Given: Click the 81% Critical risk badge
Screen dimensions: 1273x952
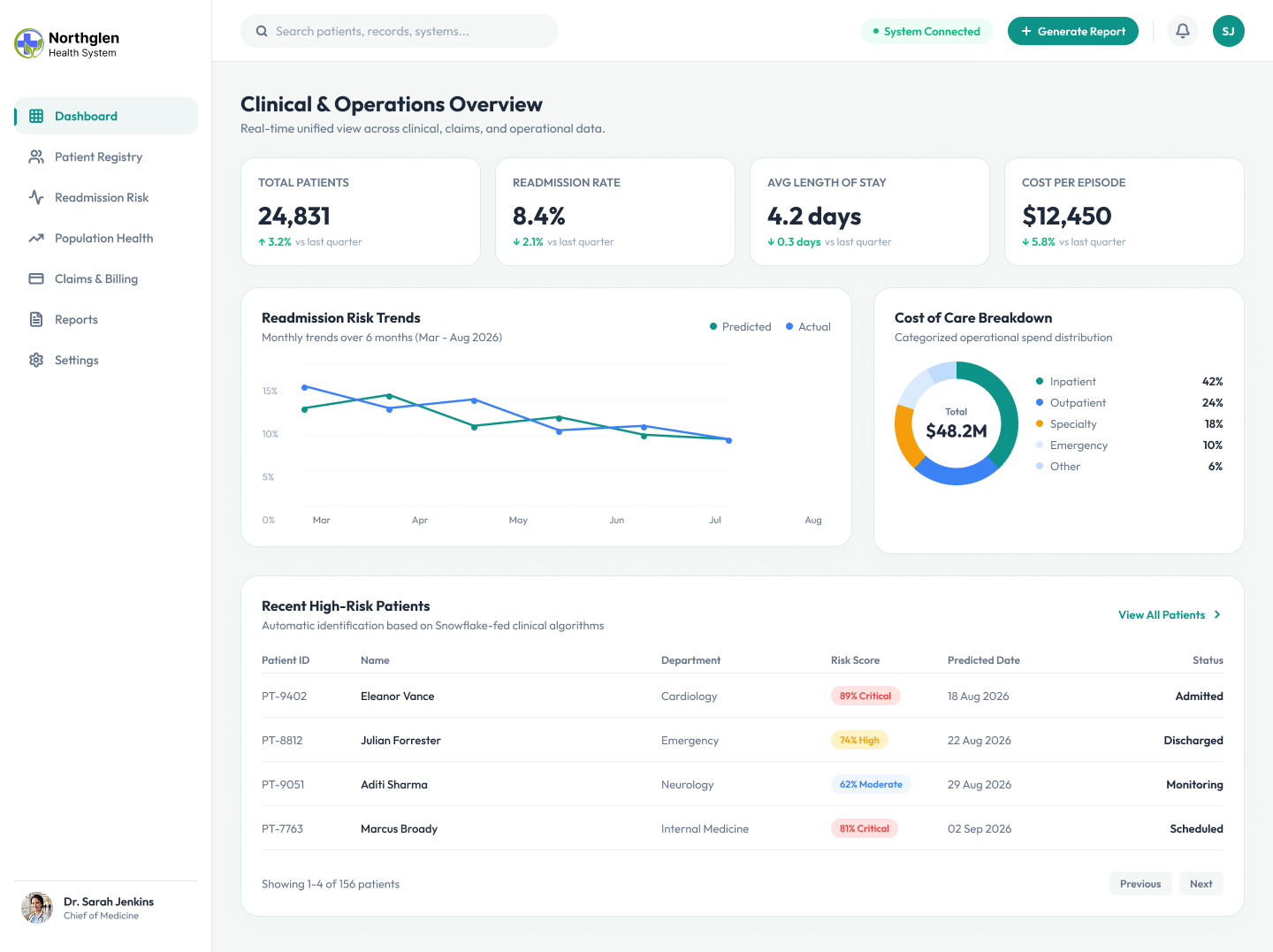Looking at the screenshot, I should click(x=865, y=828).
